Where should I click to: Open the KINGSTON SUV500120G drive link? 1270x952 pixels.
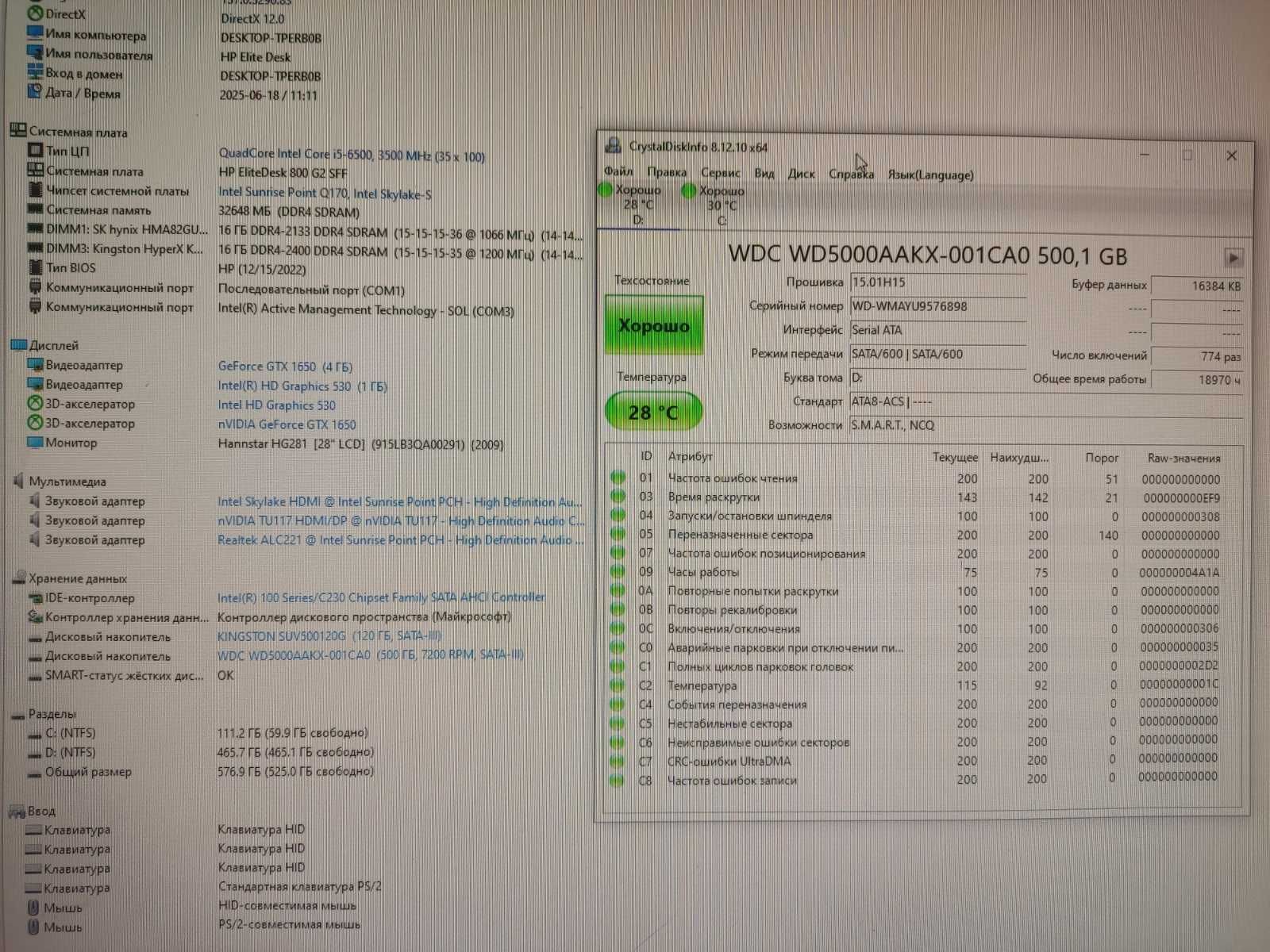329,635
